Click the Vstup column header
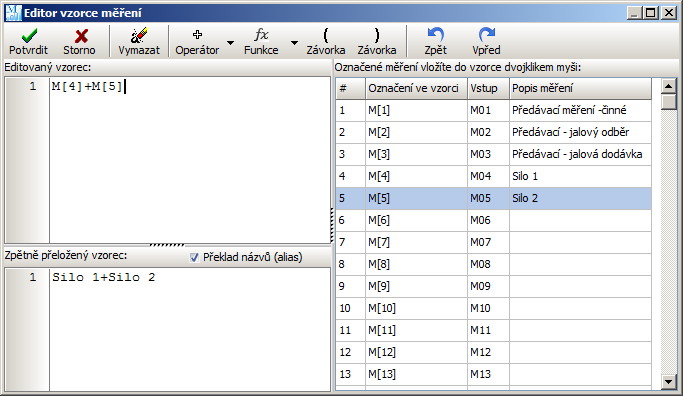The image size is (683, 396). point(488,88)
